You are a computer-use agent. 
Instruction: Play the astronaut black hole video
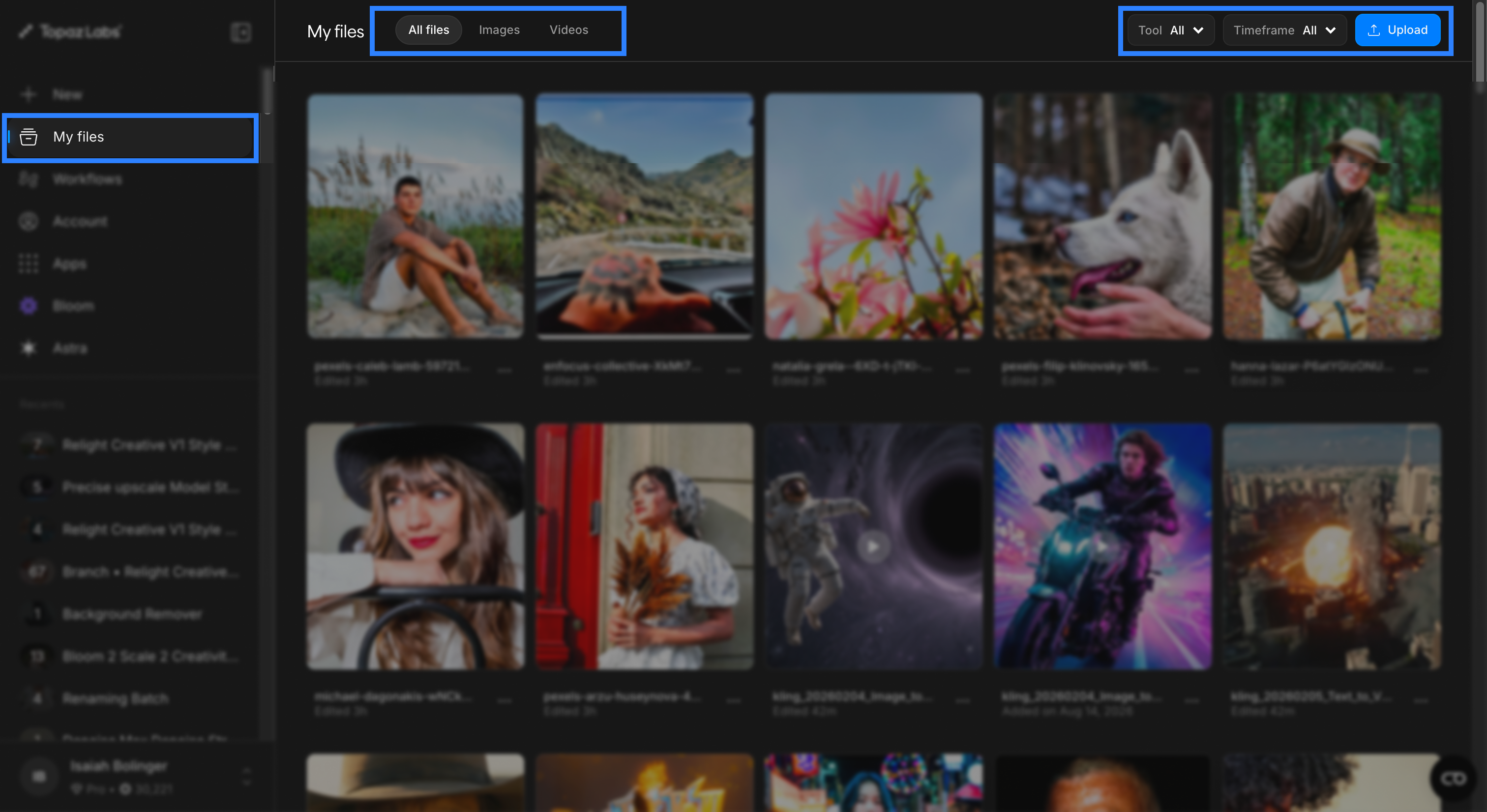[x=873, y=546]
